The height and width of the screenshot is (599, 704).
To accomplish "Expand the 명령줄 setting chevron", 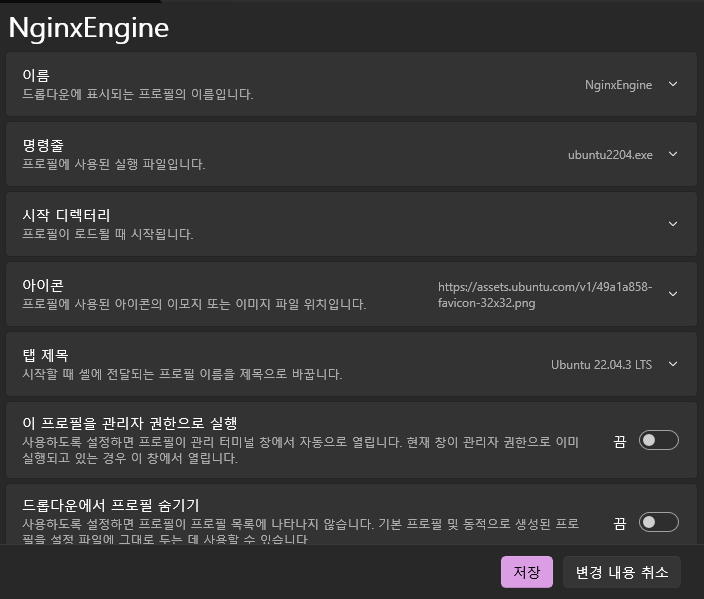I will tap(673, 154).
